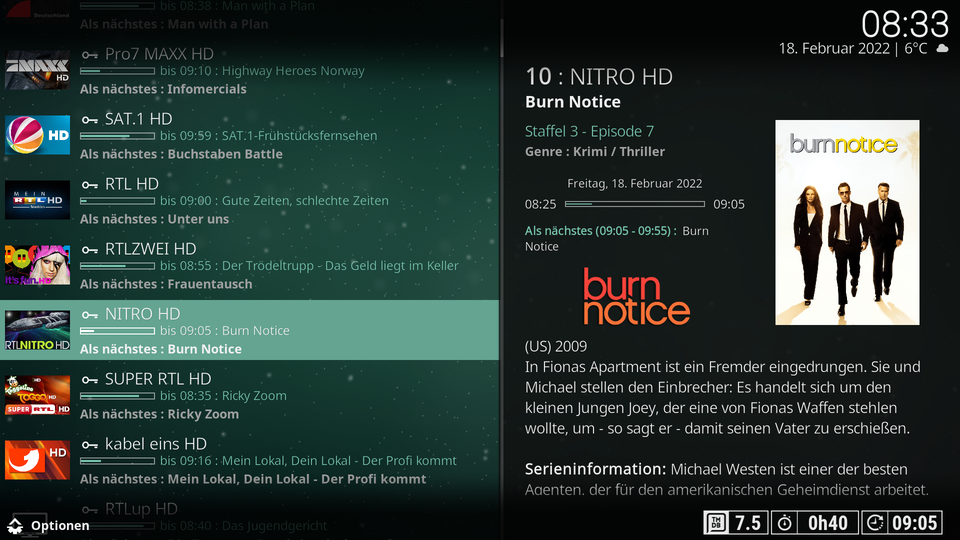The height and width of the screenshot is (540, 960).
Task: Click '(US) 2009' text
Action: pos(556,347)
